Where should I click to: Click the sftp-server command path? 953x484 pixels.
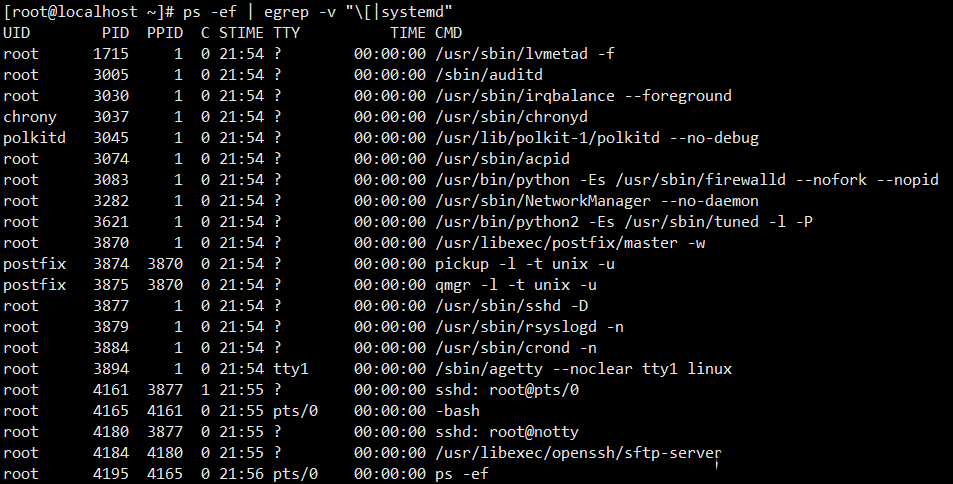[578, 453]
